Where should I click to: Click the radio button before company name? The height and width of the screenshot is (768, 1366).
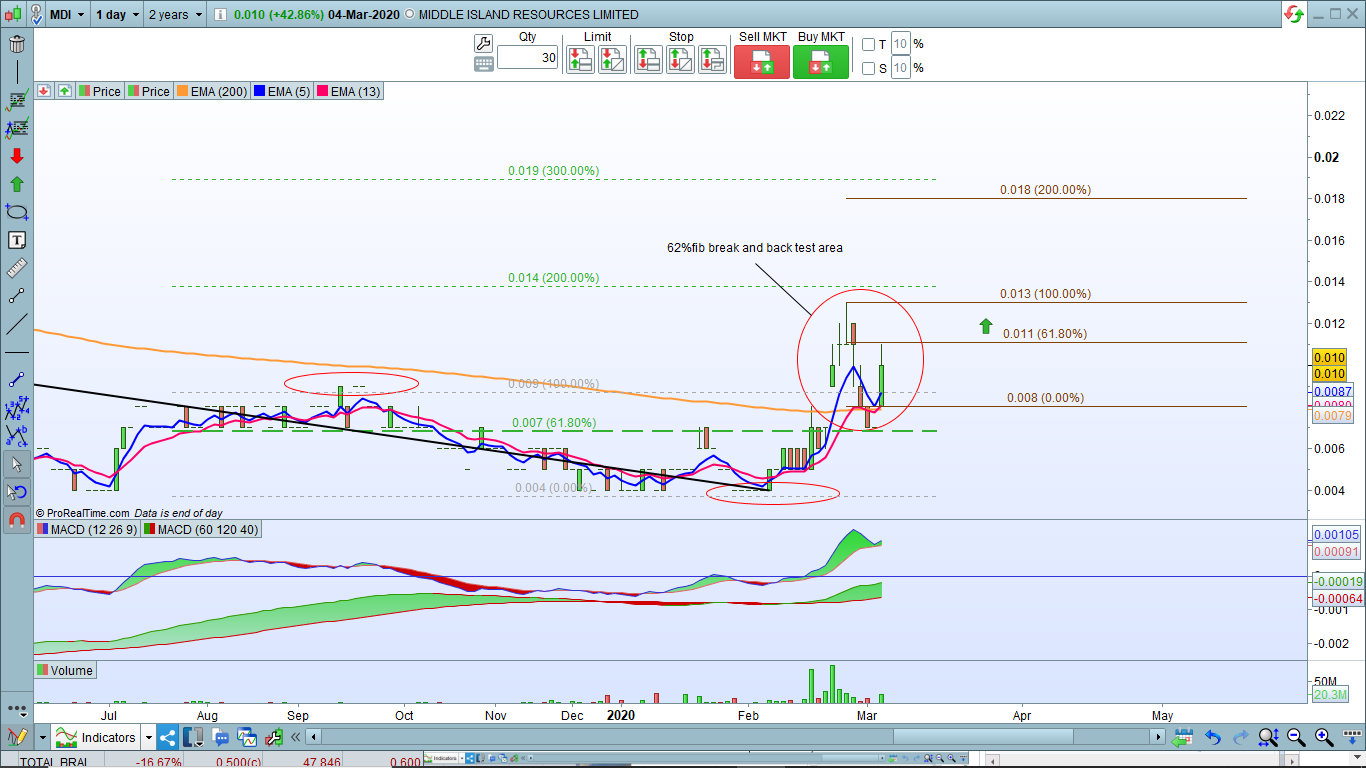pos(409,14)
